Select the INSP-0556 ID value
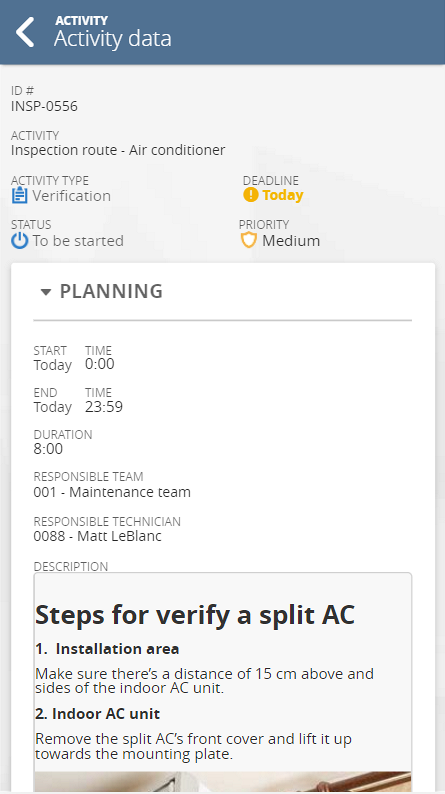This screenshot has width=445, height=794. pyautogui.click(x=45, y=106)
